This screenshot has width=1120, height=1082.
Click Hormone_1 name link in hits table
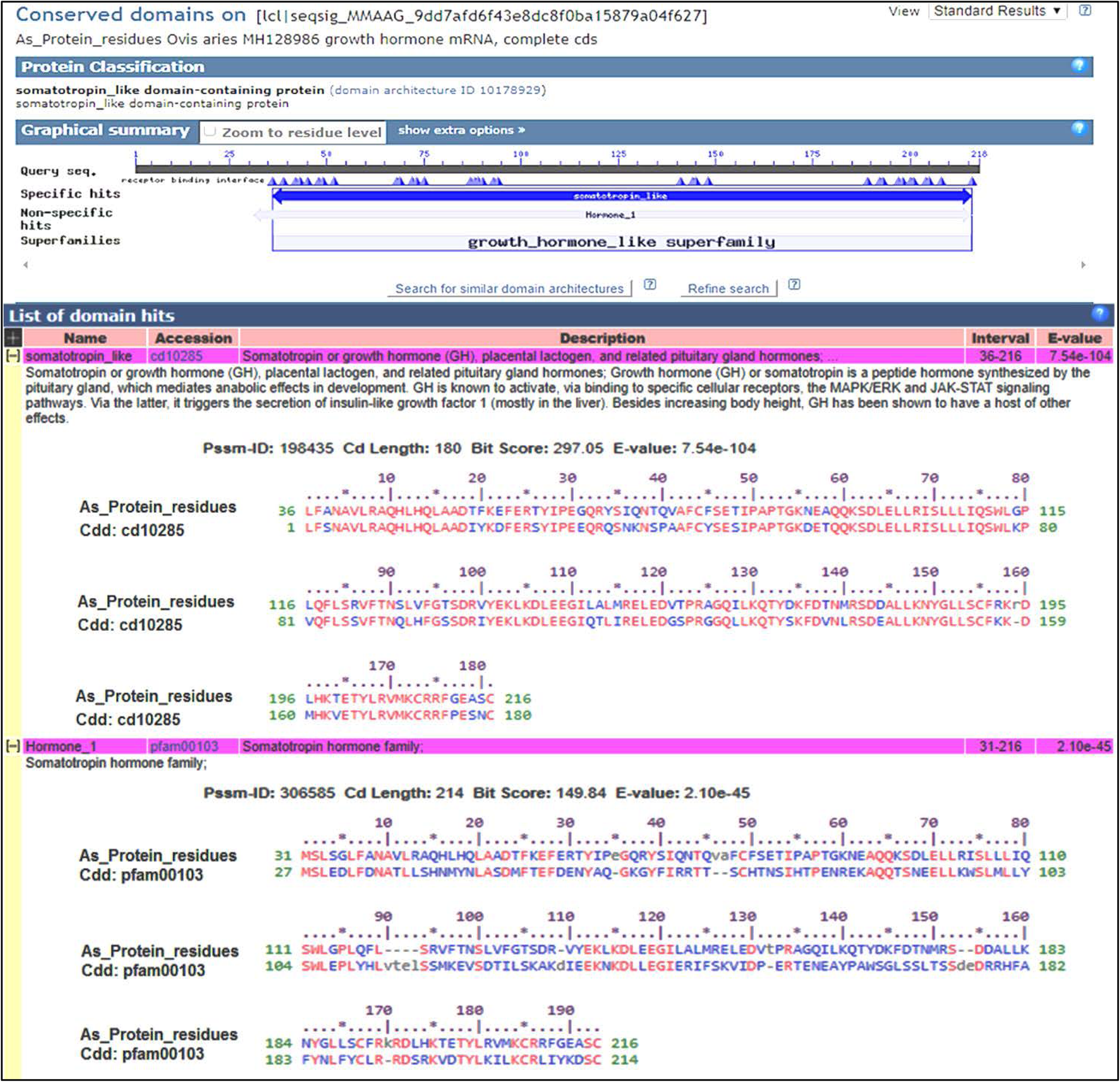tap(61, 746)
